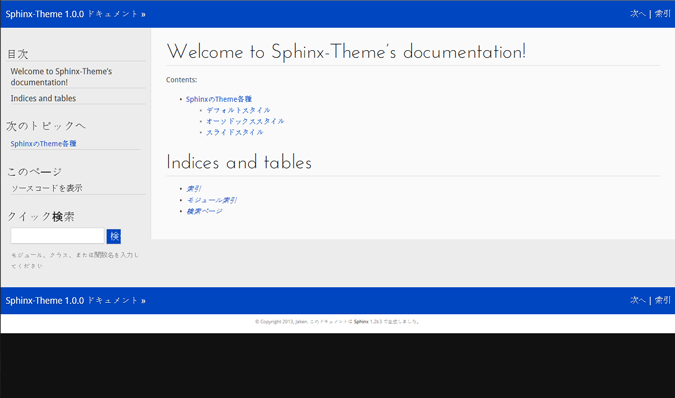Click '索引' link under Indices and tables
The width and height of the screenshot is (675, 398).
[194, 189]
